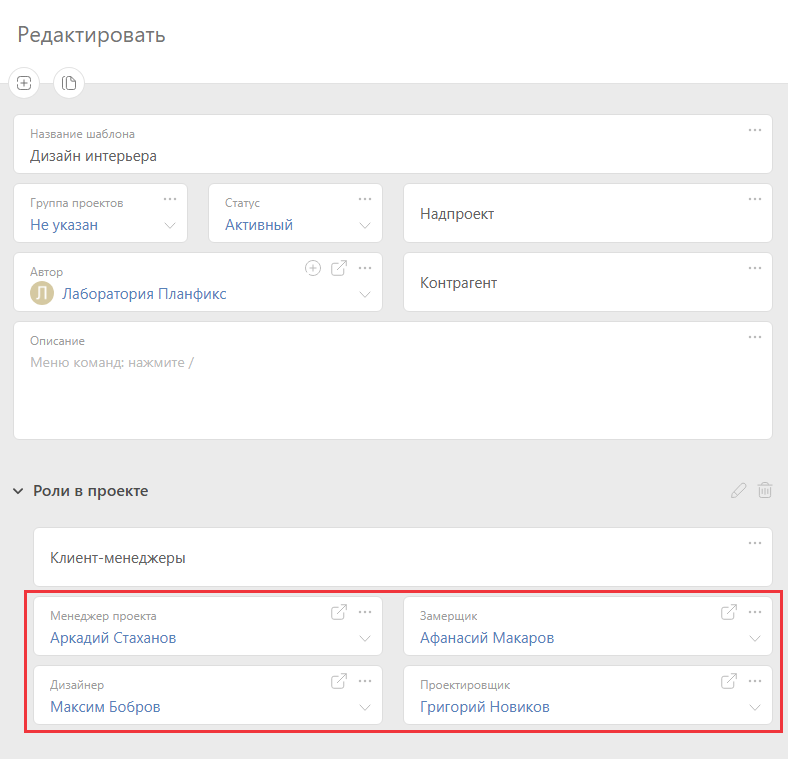Collapse the Роли в проекте section
Viewport: 788px width, 759px height.
point(18,491)
